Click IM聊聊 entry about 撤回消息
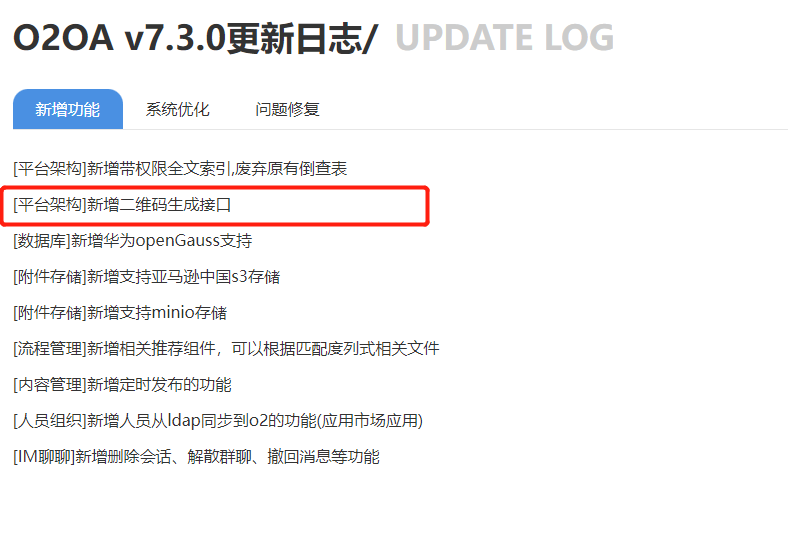788x552 pixels. point(196,456)
